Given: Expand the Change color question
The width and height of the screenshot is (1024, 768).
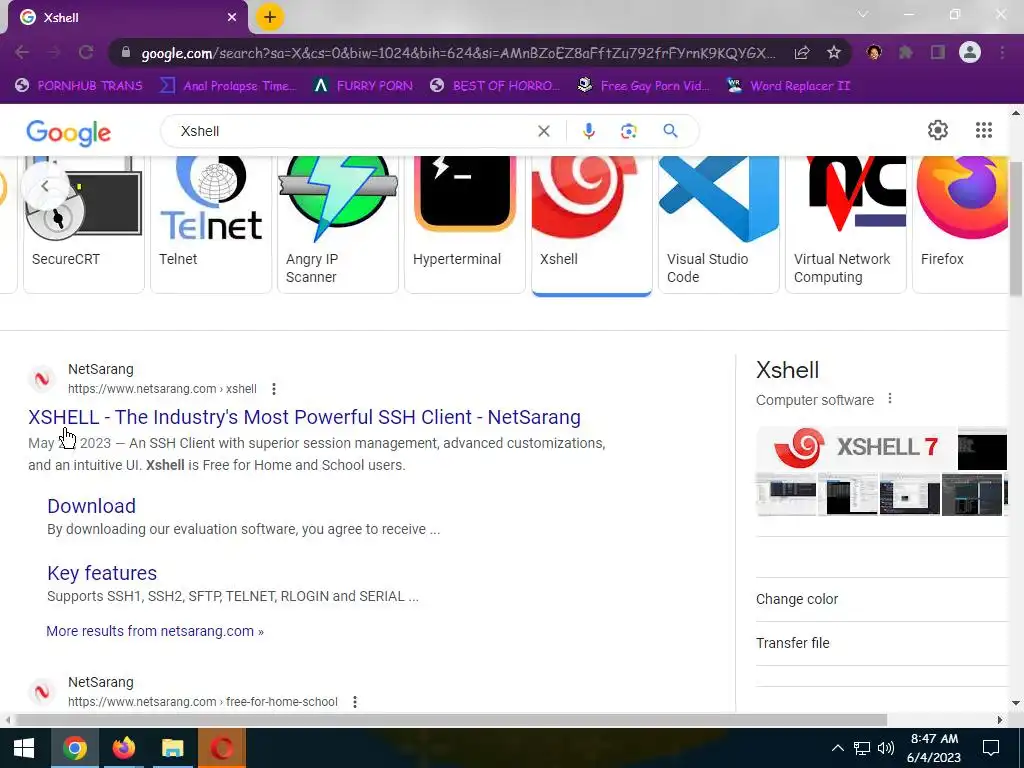Looking at the screenshot, I should point(882,599).
